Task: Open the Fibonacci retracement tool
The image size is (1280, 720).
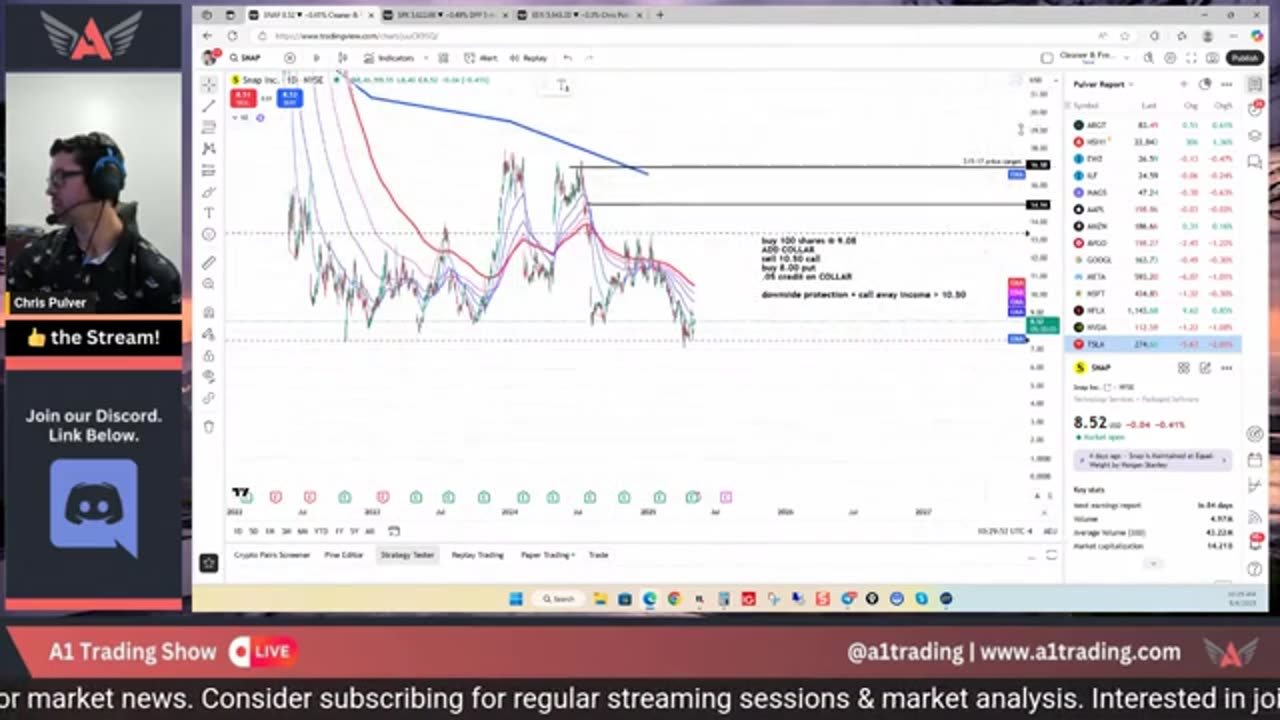Action: tap(209, 127)
